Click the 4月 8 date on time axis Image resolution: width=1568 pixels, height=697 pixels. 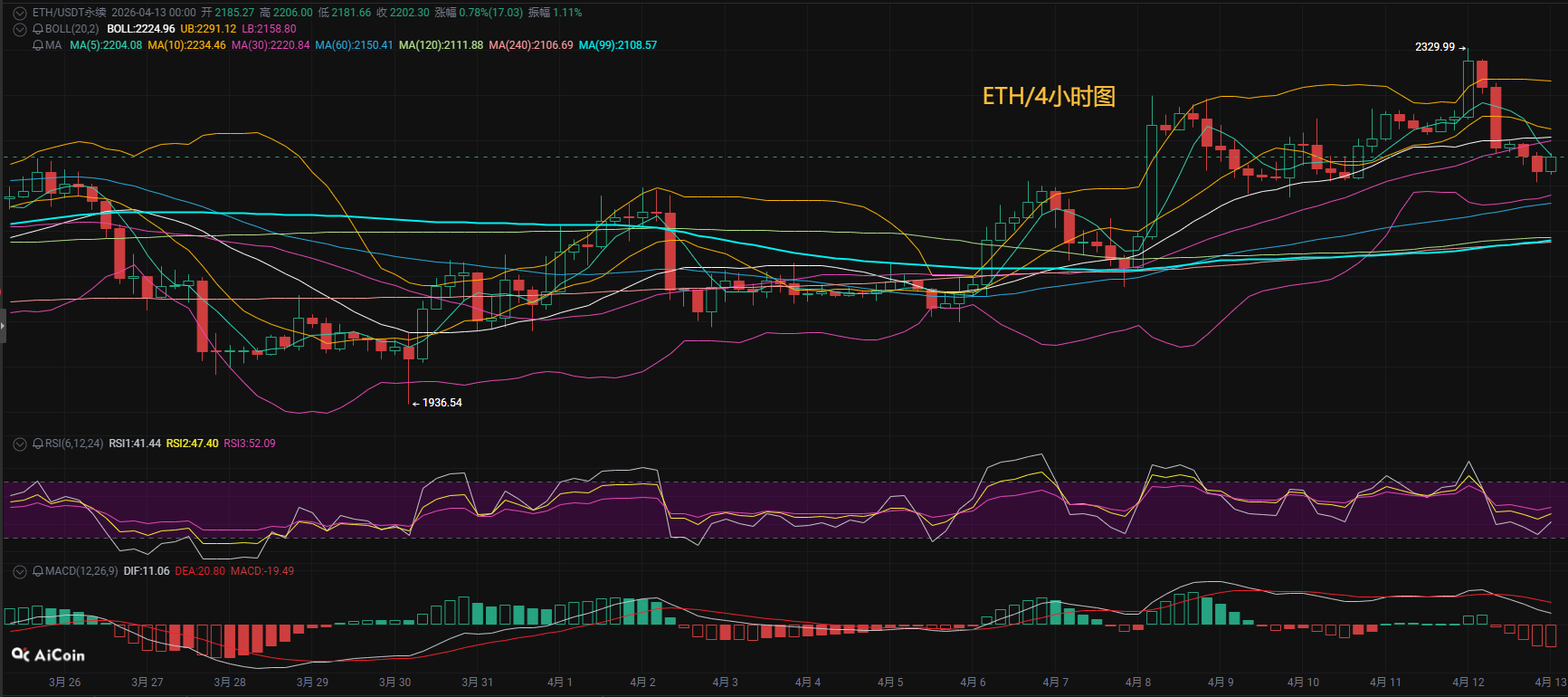pyautogui.click(x=1138, y=682)
